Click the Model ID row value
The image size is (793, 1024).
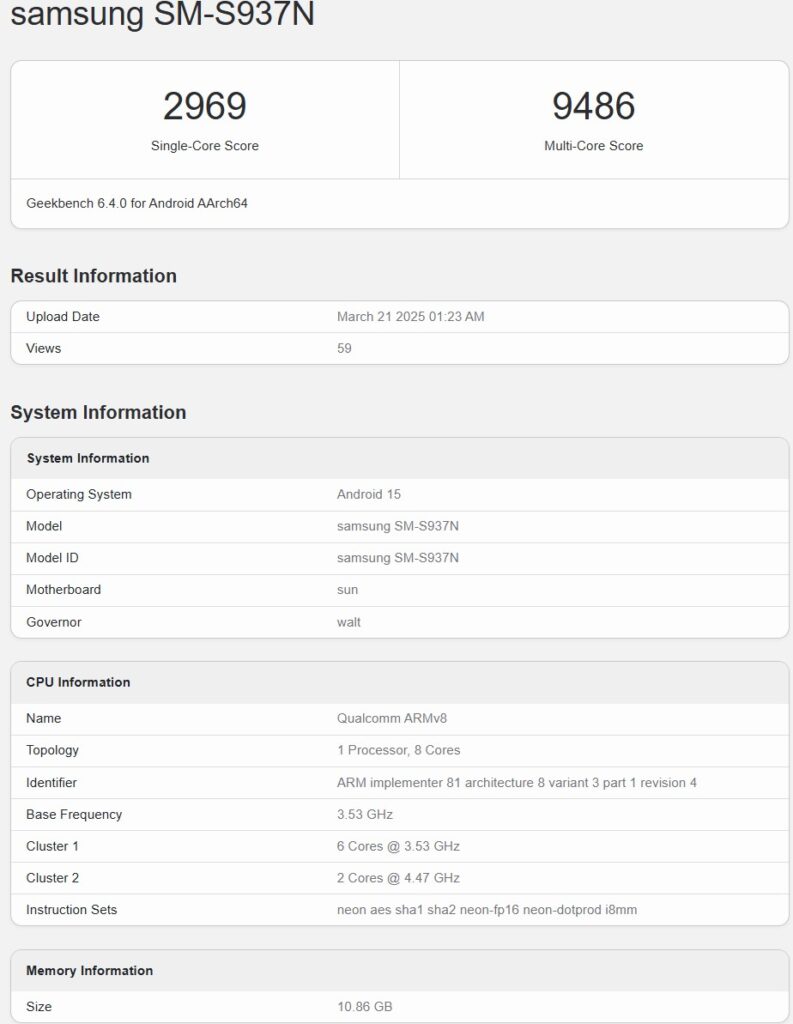397,558
